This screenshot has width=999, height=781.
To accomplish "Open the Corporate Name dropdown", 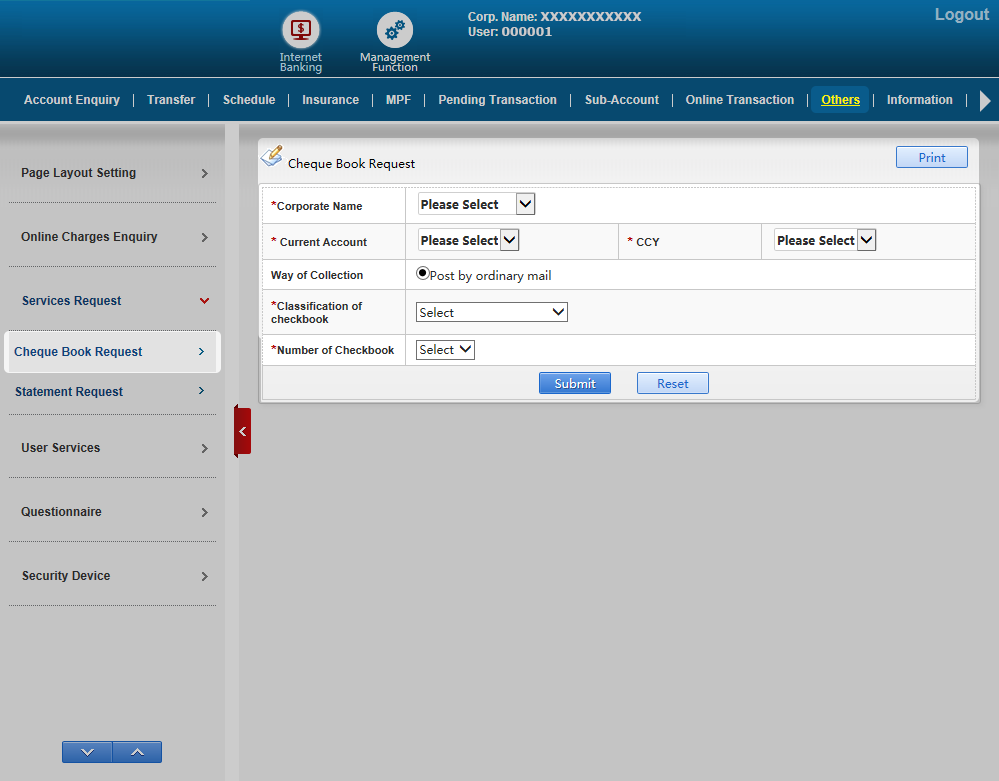I will 477,204.
